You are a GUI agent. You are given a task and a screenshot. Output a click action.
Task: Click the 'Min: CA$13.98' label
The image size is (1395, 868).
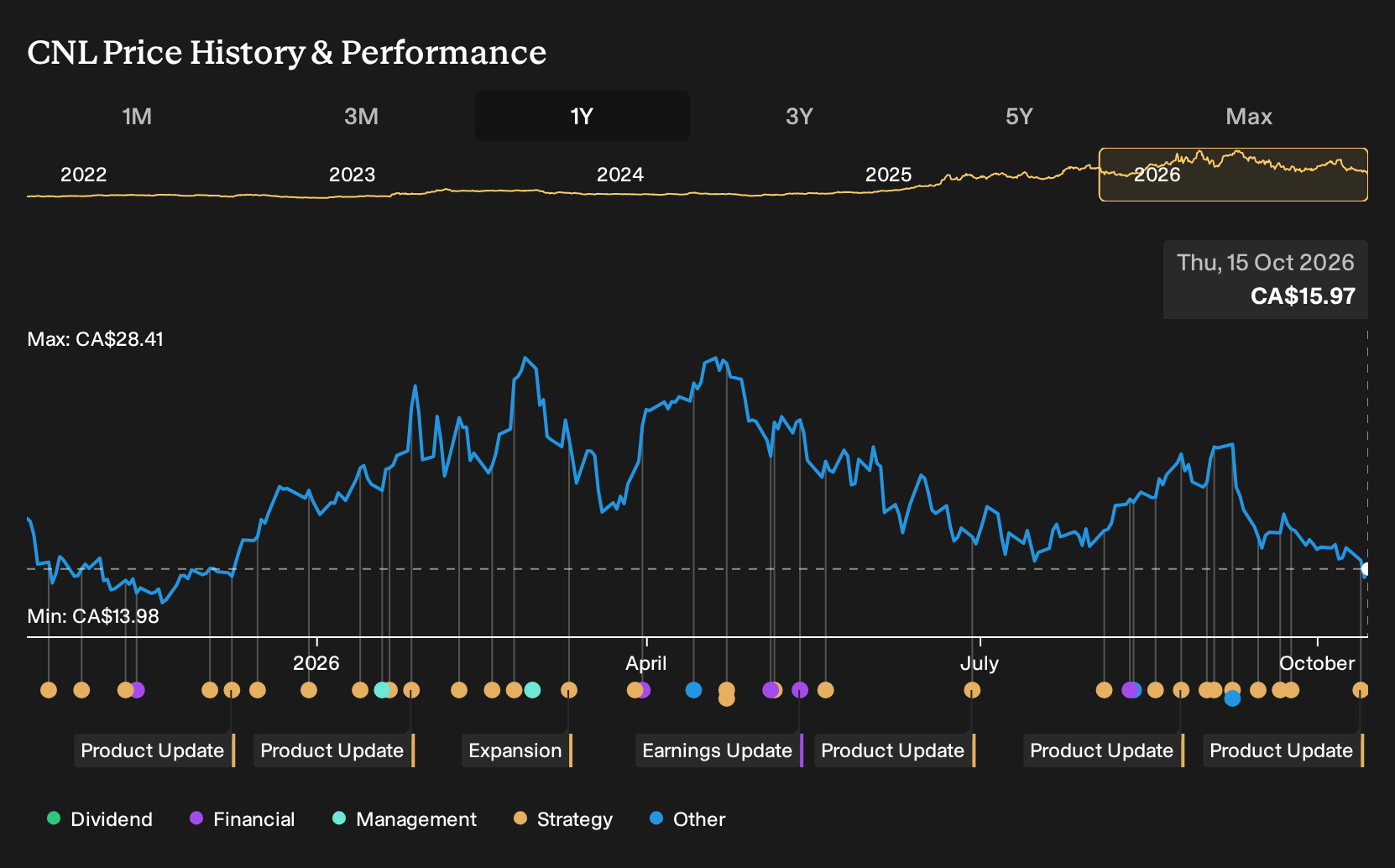pyautogui.click(x=93, y=616)
